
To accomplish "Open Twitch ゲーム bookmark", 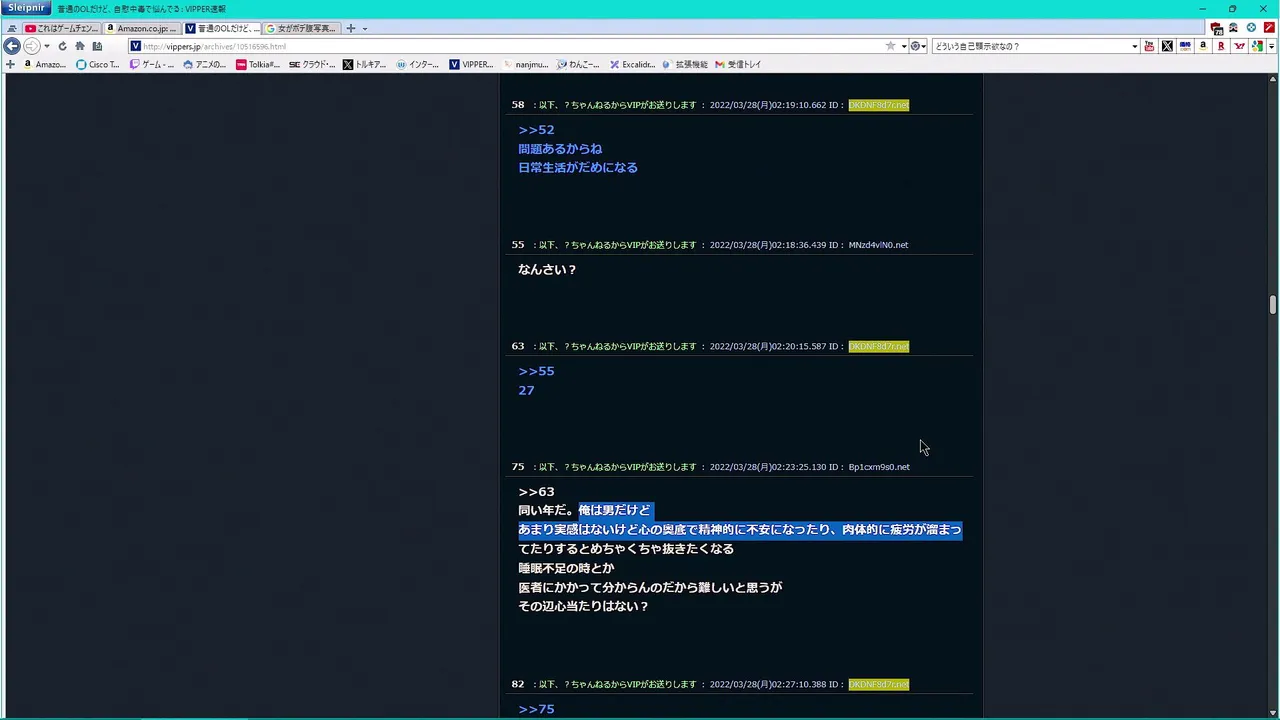I will click(152, 64).
